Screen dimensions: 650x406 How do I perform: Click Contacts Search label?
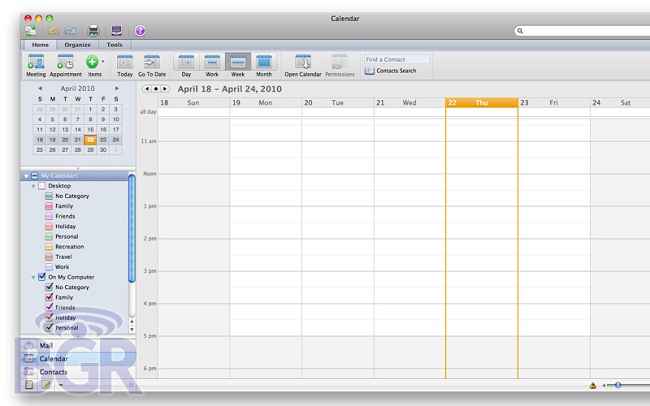pyautogui.click(x=396, y=71)
